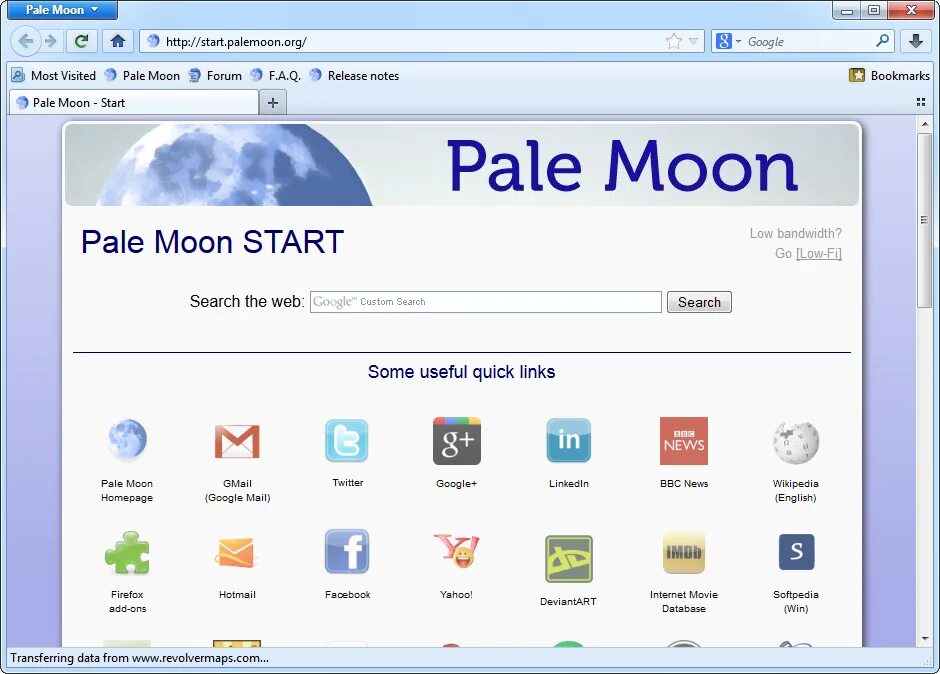Click the Internet Movie Database text link

[684, 601]
